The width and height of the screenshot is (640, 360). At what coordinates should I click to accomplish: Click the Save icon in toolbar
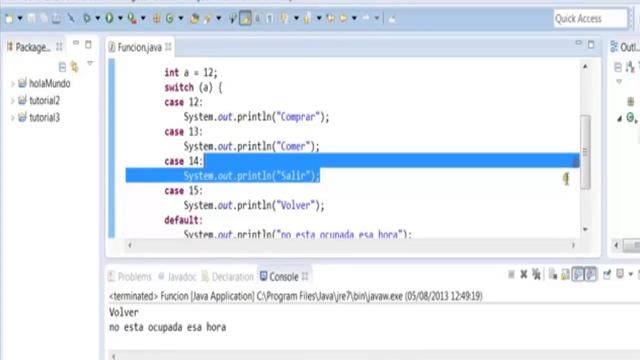click(31, 18)
